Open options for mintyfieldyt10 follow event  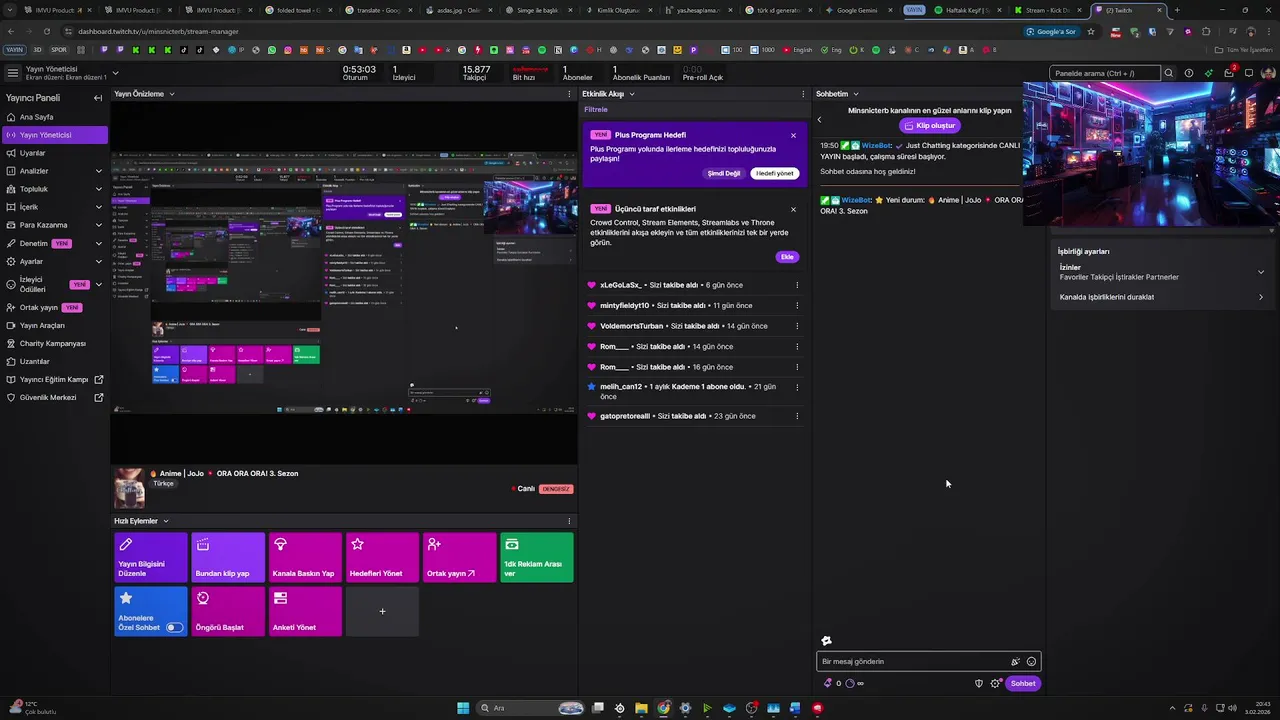tap(797, 305)
